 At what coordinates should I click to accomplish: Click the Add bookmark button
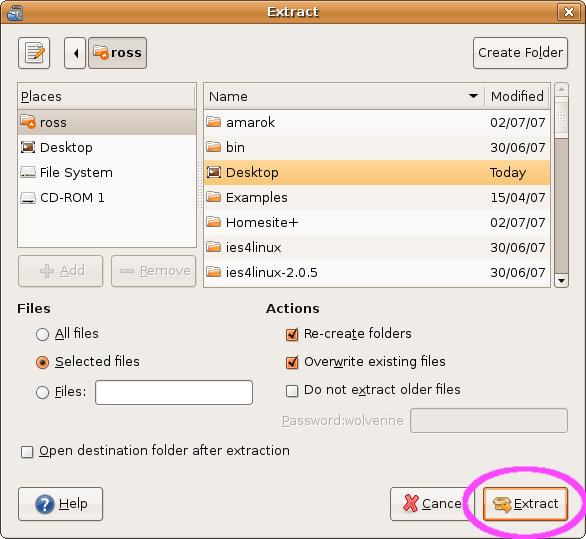(x=60, y=271)
